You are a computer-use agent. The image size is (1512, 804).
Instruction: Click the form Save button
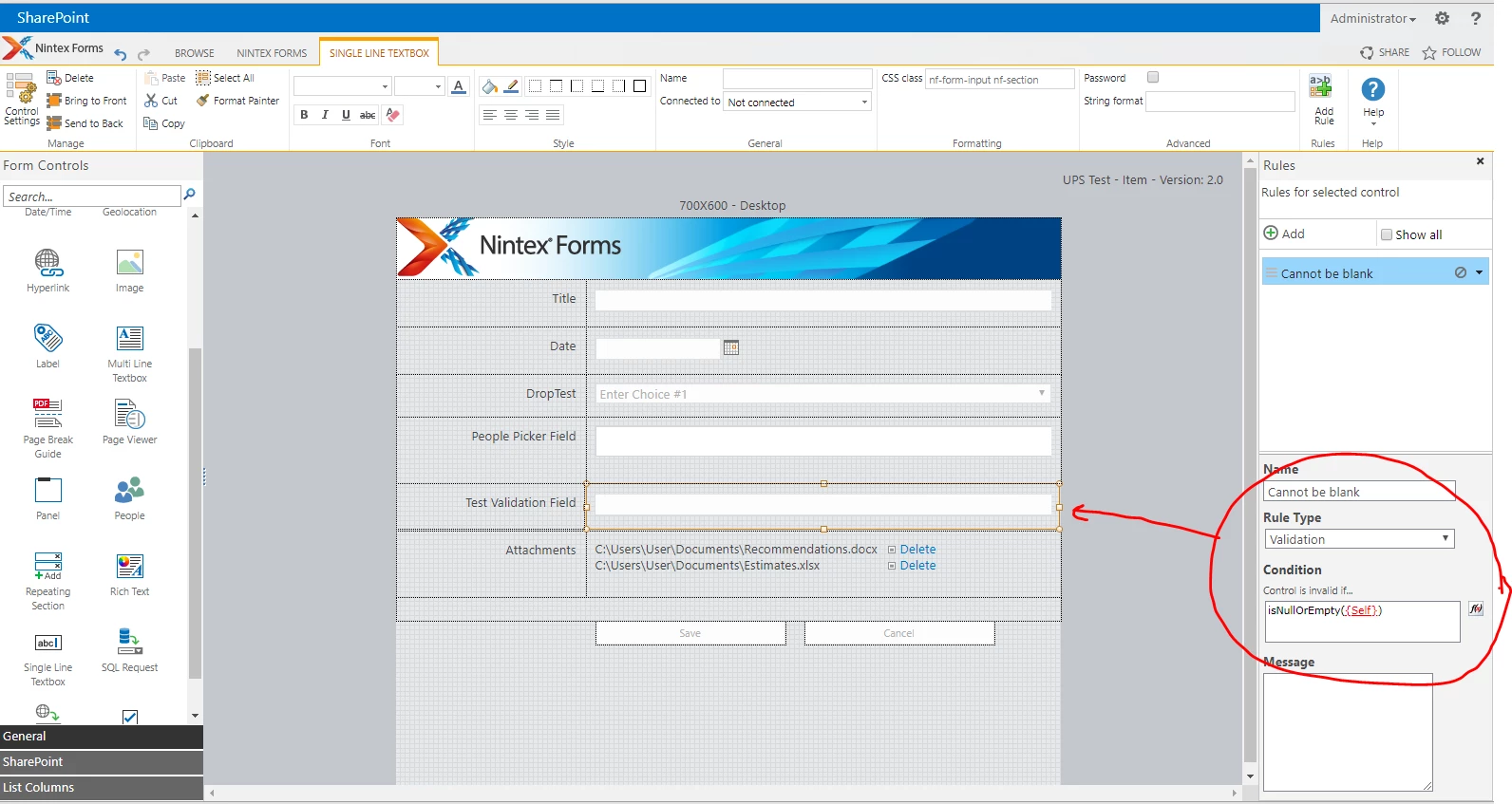click(x=690, y=633)
